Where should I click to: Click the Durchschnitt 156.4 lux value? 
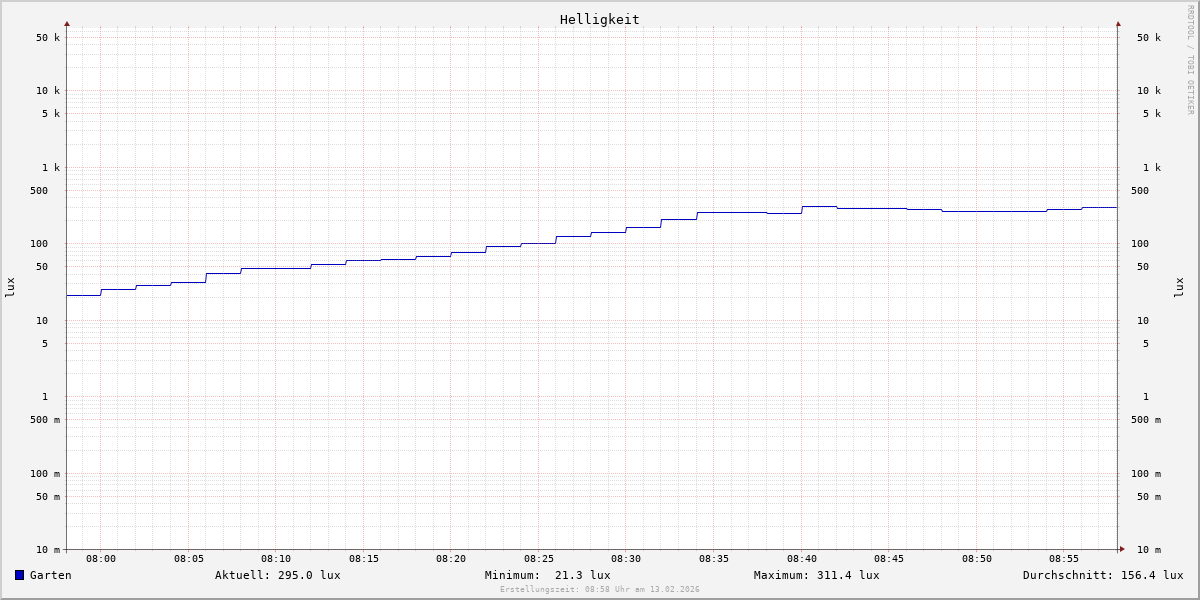click(x=1102, y=575)
